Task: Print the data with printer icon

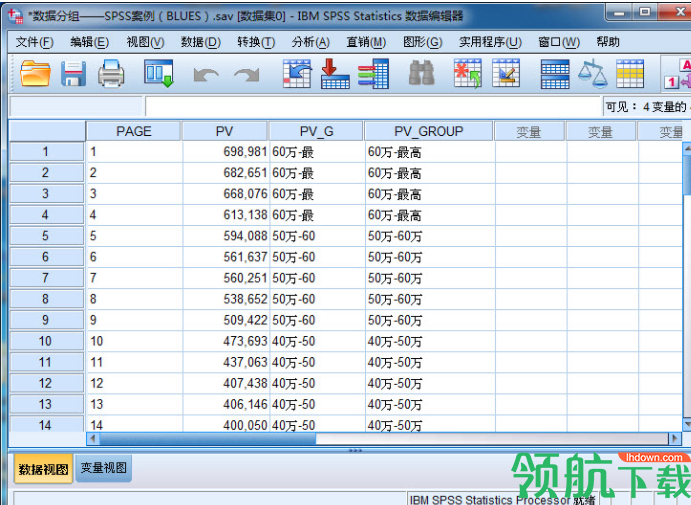Action: 111,74
